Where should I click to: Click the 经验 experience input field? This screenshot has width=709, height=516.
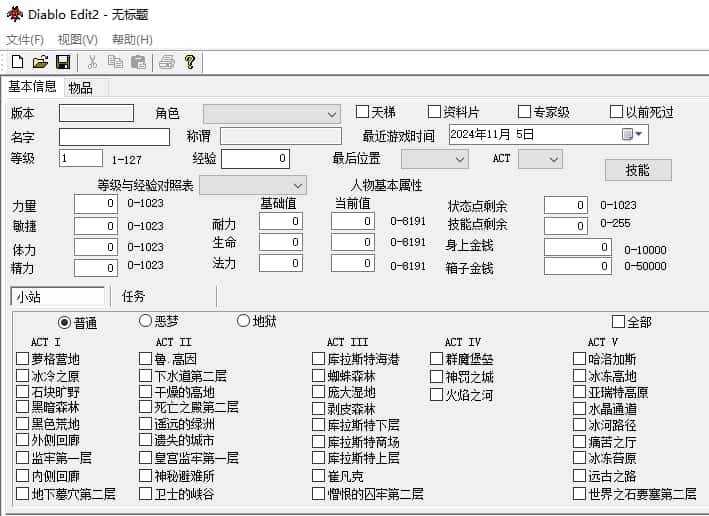click(255, 159)
